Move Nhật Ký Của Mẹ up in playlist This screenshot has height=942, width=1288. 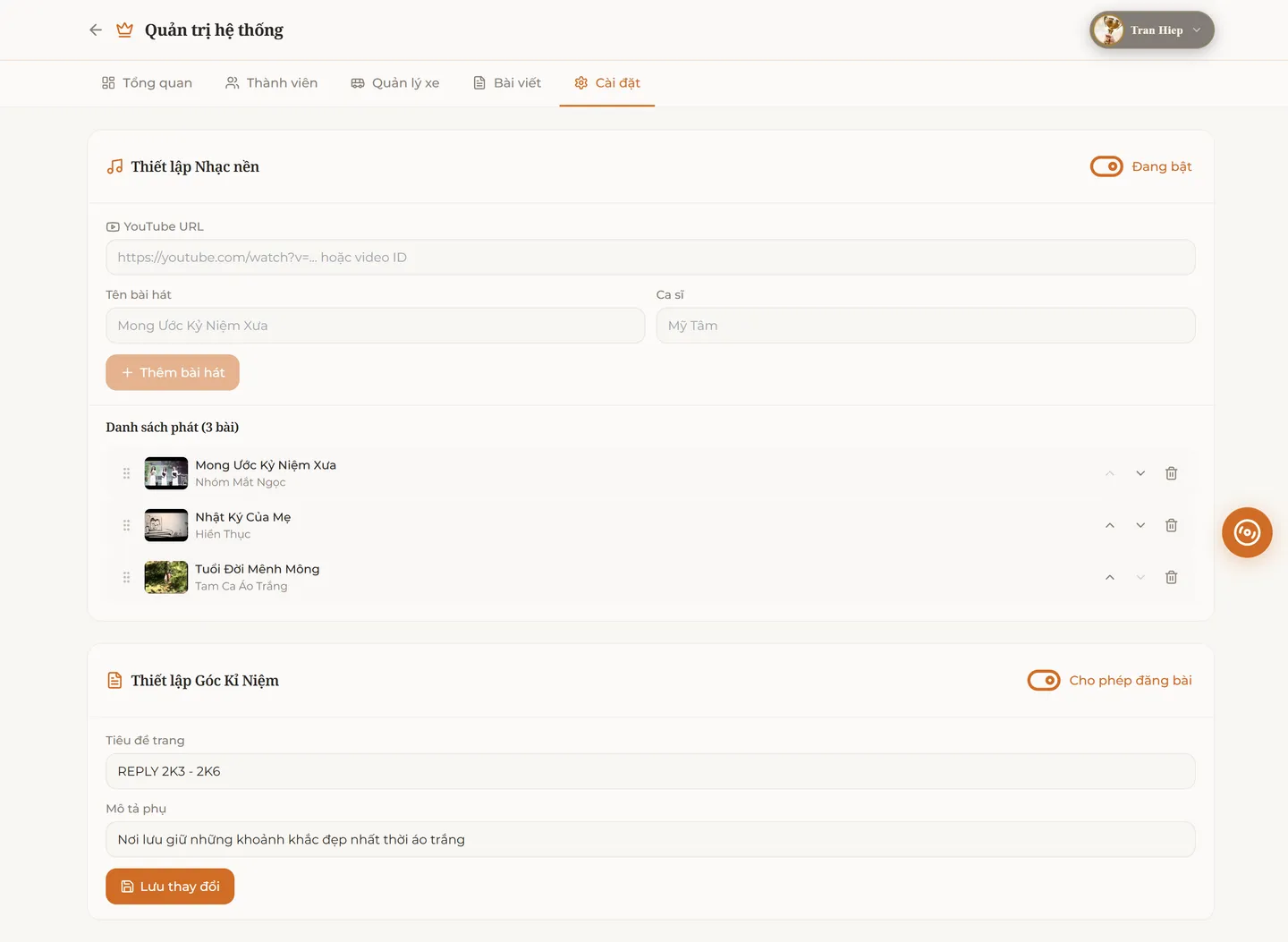1109,525
